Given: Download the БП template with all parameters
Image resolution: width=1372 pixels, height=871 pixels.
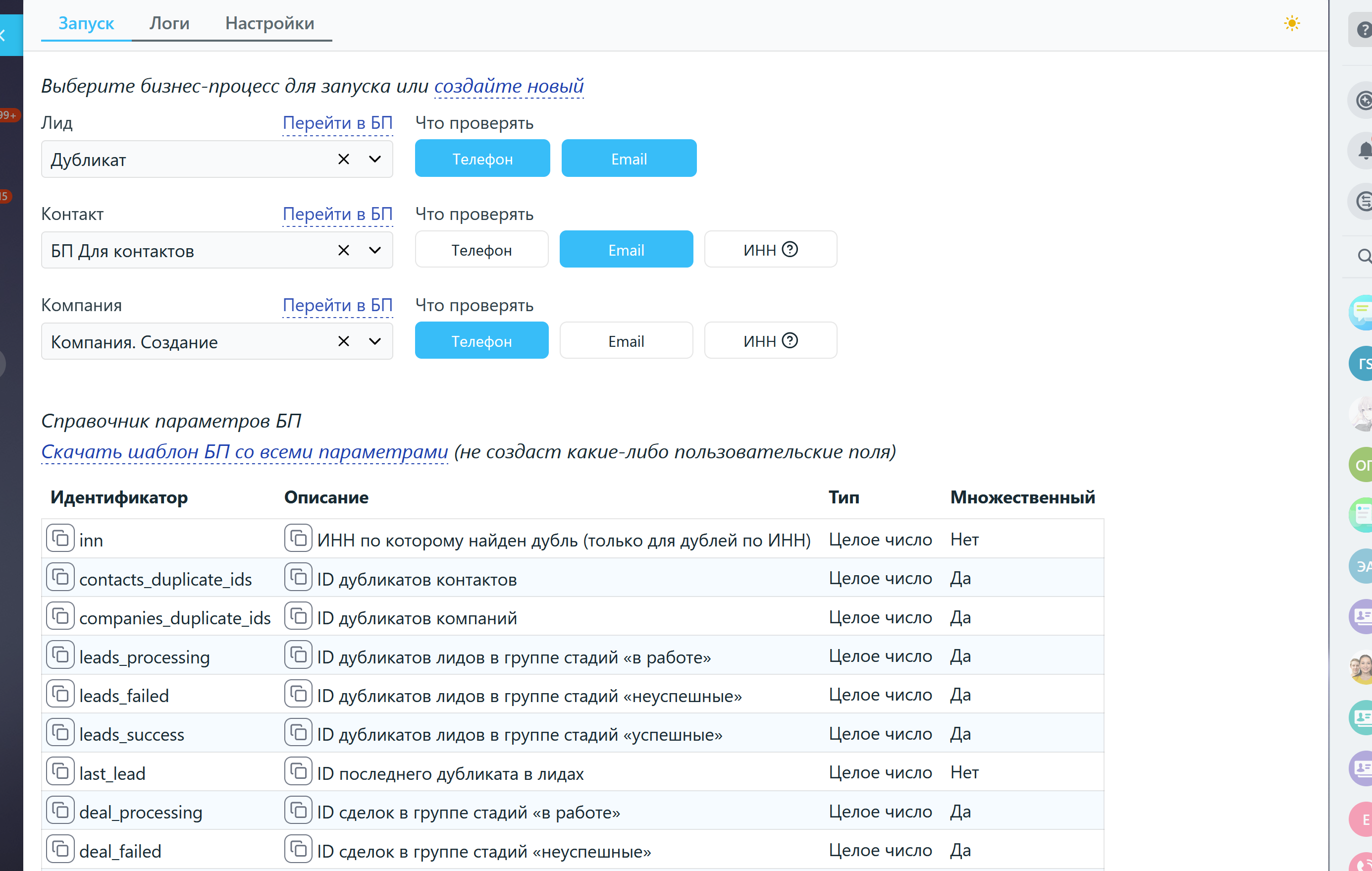Looking at the screenshot, I should coord(244,451).
